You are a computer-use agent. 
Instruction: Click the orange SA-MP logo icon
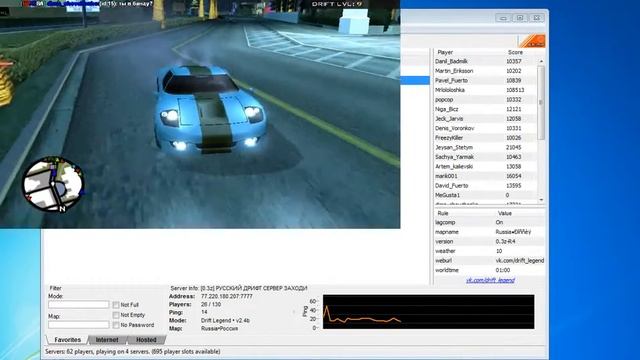click(x=532, y=41)
